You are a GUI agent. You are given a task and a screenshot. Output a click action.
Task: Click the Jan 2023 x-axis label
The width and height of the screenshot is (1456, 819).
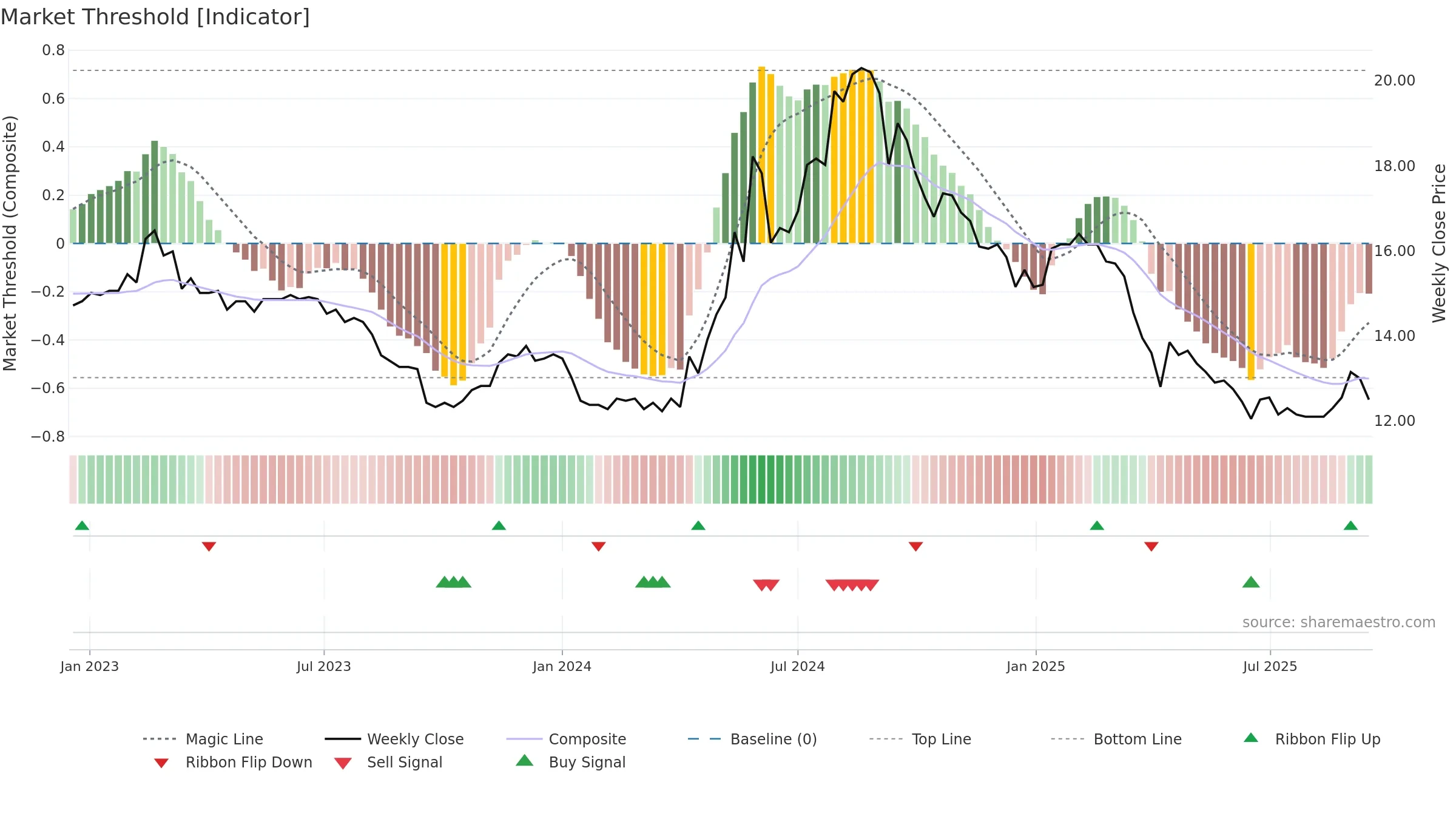89,666
